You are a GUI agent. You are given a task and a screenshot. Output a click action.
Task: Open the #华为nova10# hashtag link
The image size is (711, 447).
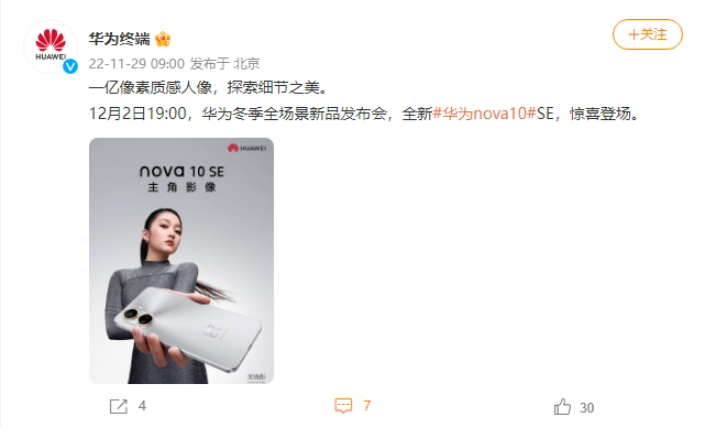tap(484, 113)
